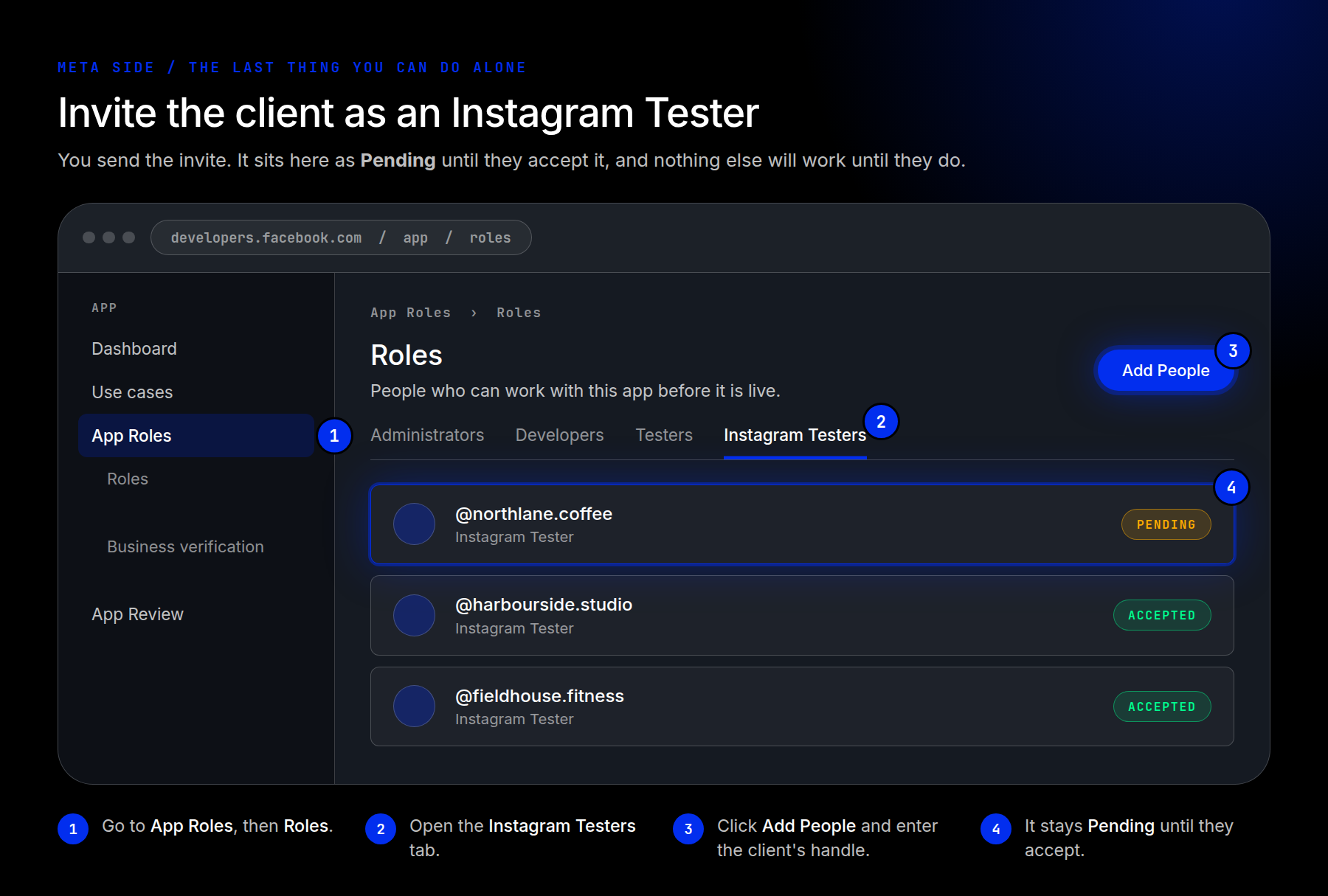The width and height of the screenshot is (1328, 896).
Task: Select the @fieldhouse.fitness tester row
Action: coord(802,706)
